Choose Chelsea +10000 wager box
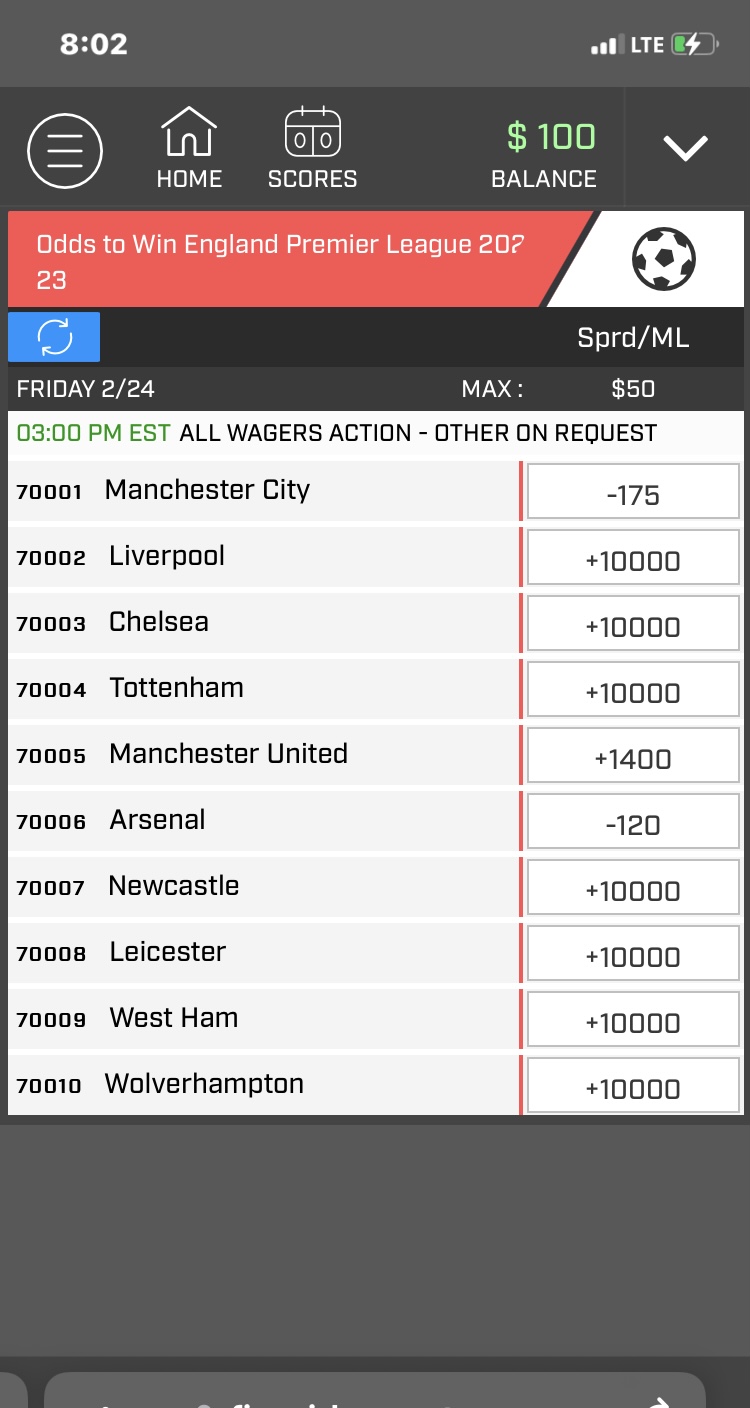The height and width of the screenshot is (1408, 750). (633, 627)
